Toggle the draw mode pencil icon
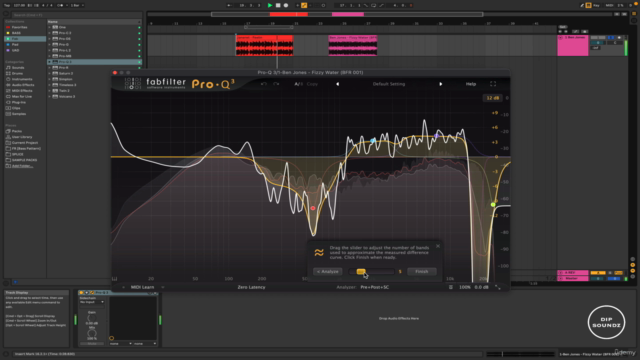The width and height of the screenshot is (640, 360). pos(582,5)
